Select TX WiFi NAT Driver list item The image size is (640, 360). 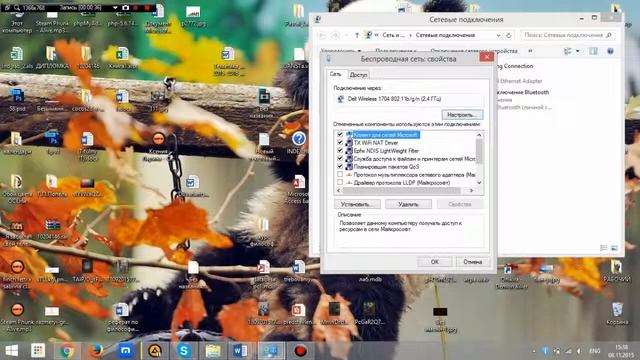(376, 142)
